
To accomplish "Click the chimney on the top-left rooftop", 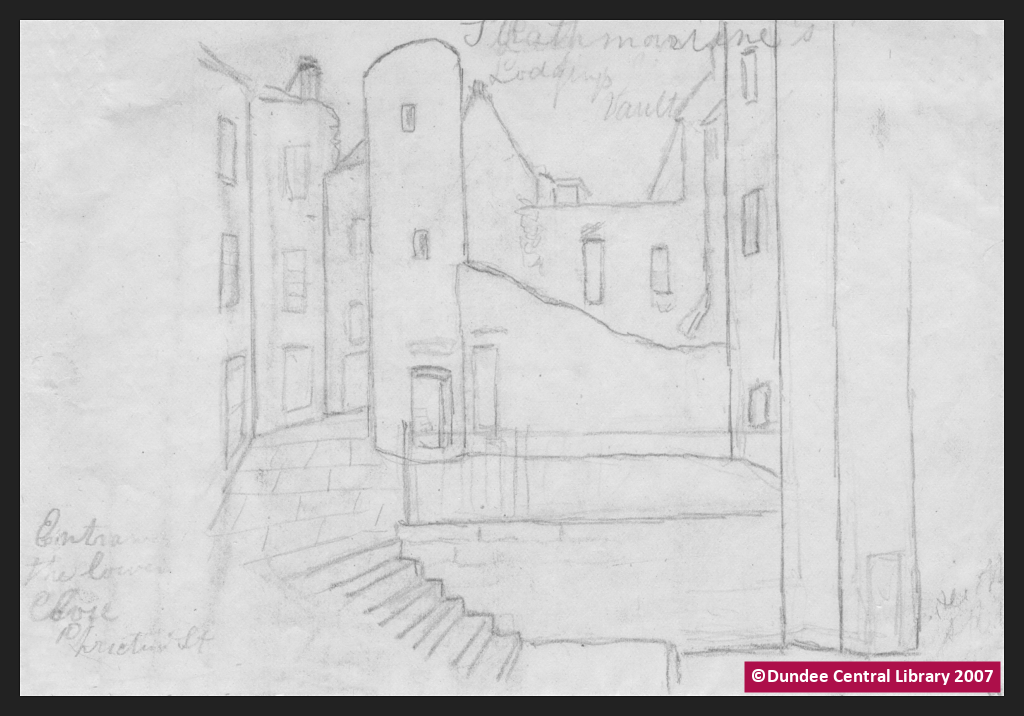I will (305, 78).
